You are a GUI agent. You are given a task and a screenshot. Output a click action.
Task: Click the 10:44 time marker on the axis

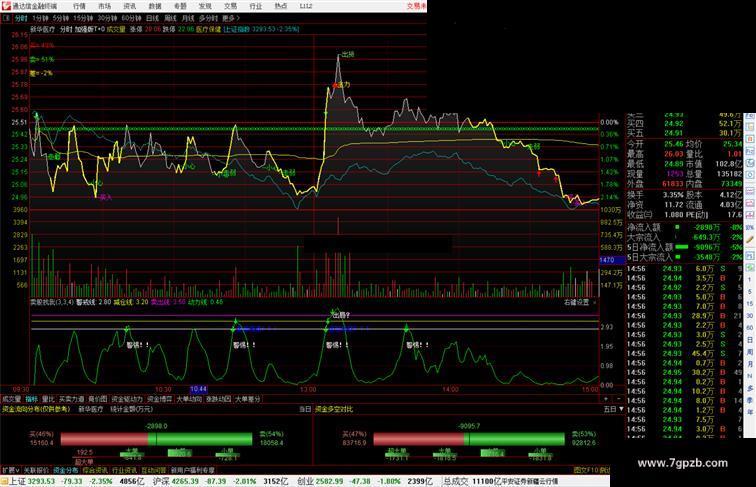pyautogui.click(x=198, y=389)
